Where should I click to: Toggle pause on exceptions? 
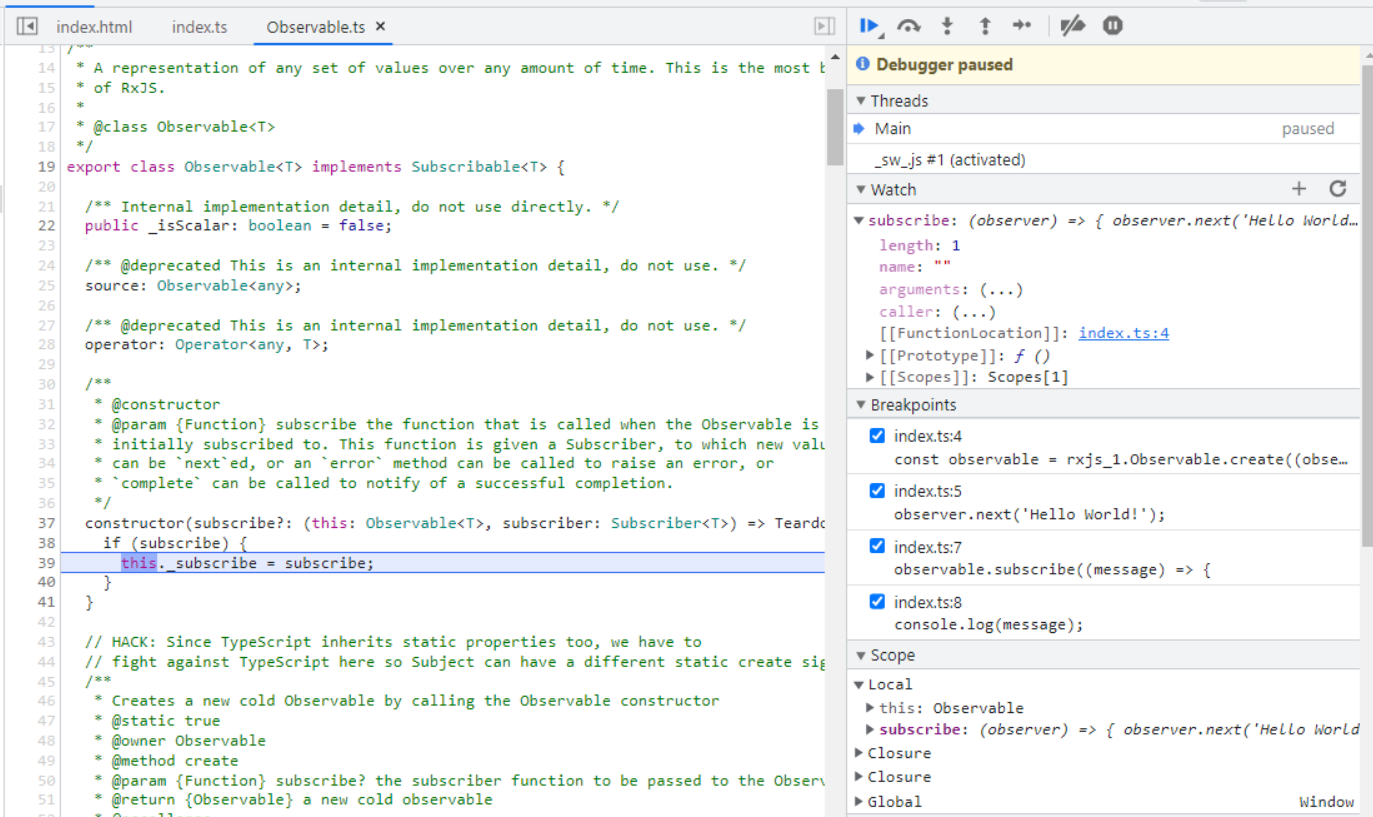(x=1112, y=26)
